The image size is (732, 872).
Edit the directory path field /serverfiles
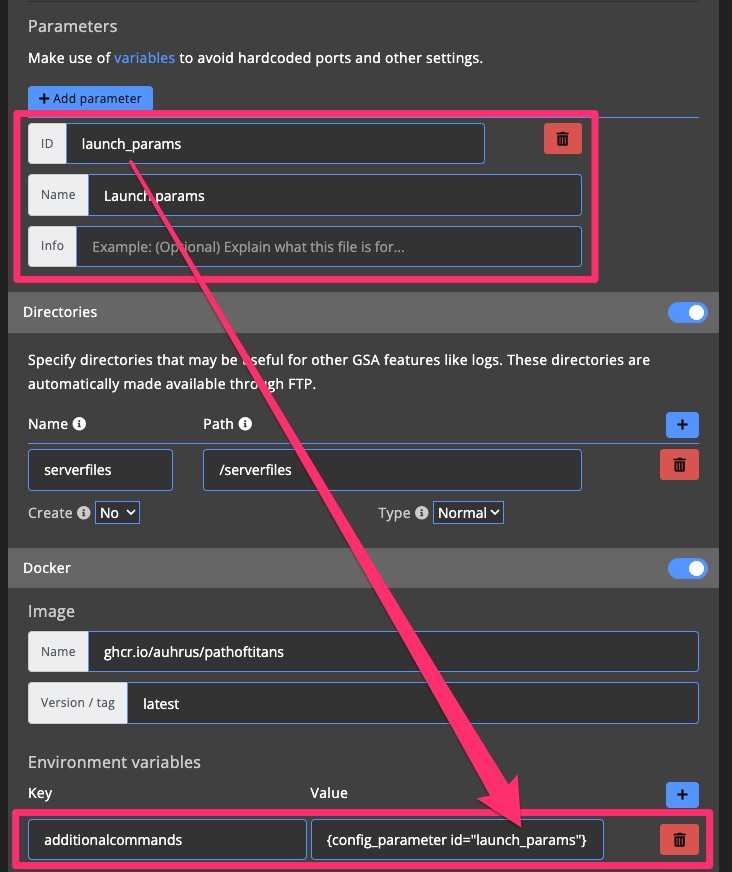pos(392,470)
